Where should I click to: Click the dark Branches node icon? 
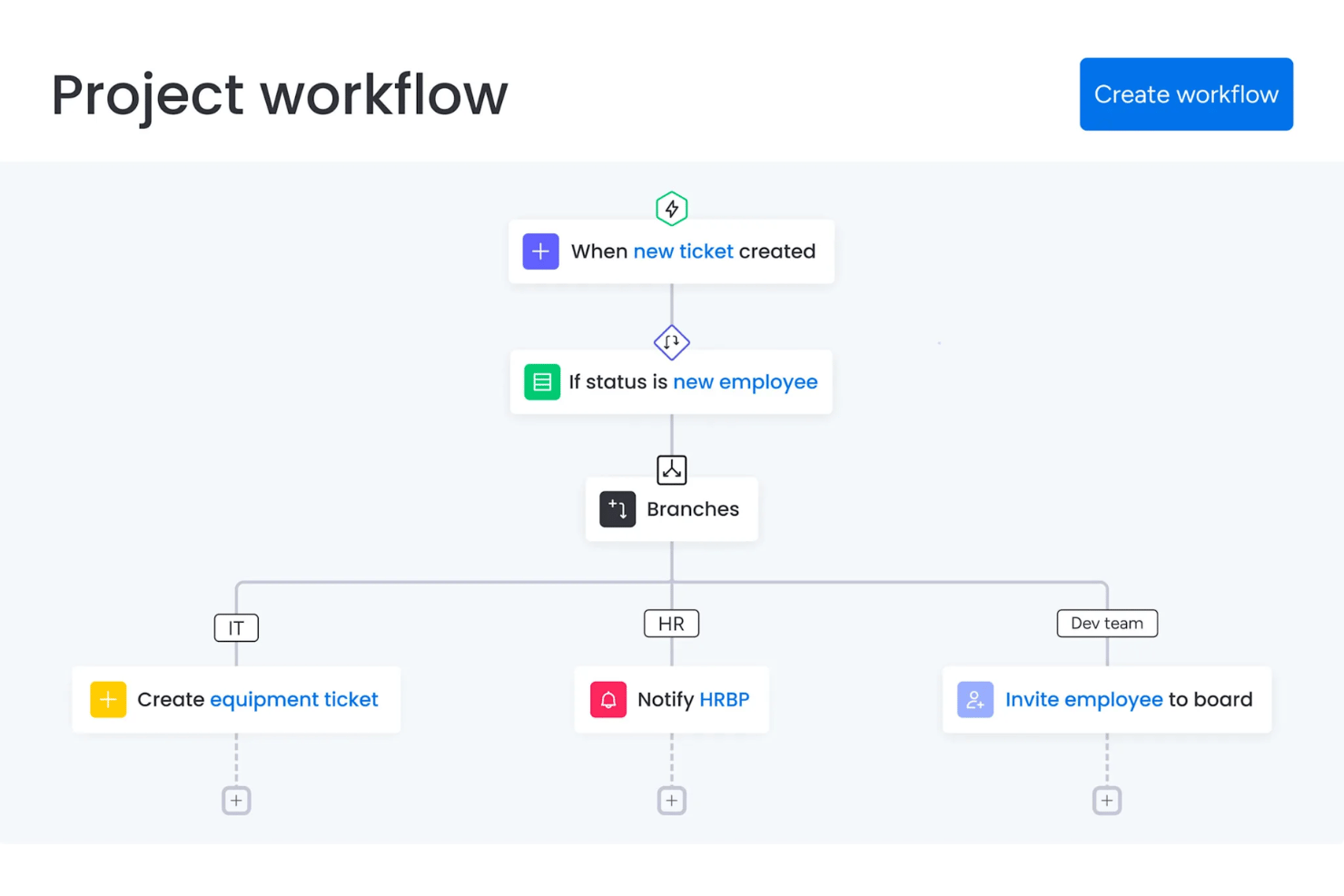point(618,509)
